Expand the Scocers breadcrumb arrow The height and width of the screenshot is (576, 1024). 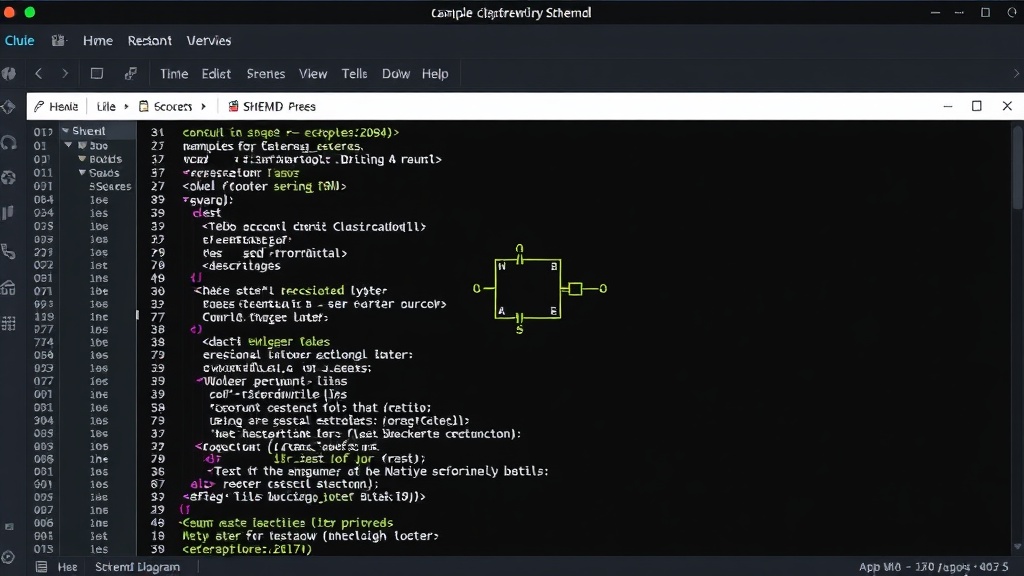pos(204,106)
